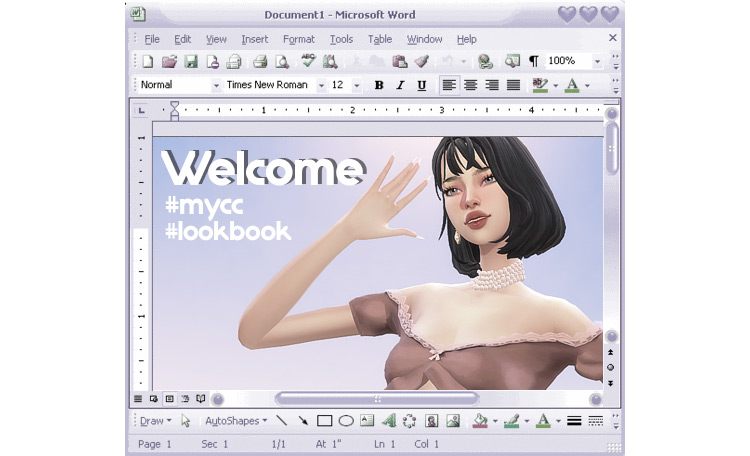The image size is (750, 456).
Task: Expand the Highlight color arrow
Action: (x=555, y=86)
